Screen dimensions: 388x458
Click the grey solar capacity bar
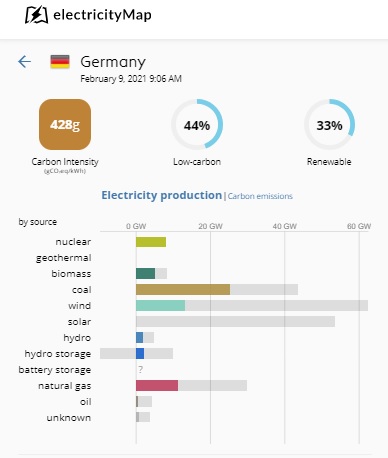click(235, 322)
